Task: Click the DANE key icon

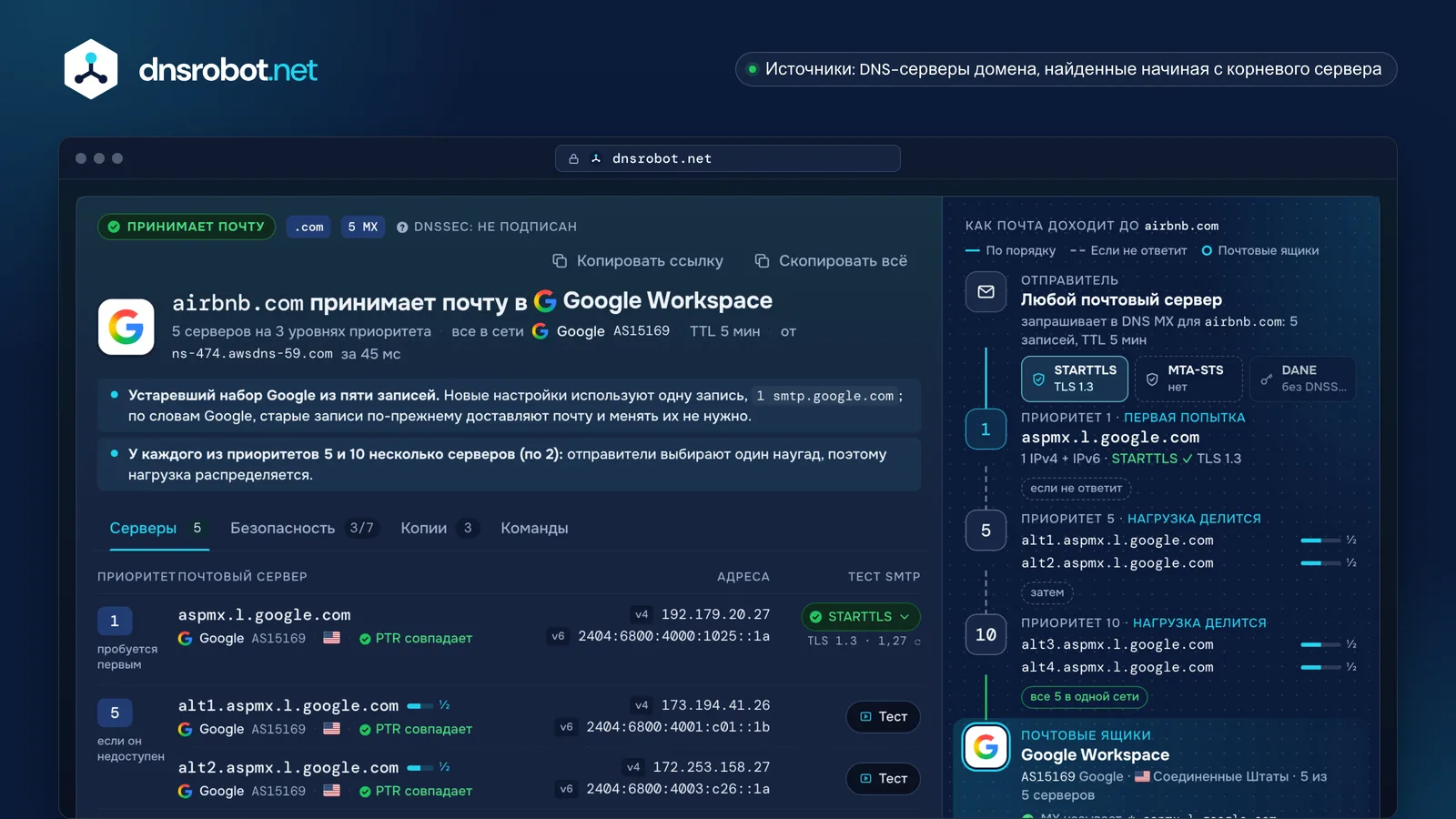Action: click(1266, 379)
